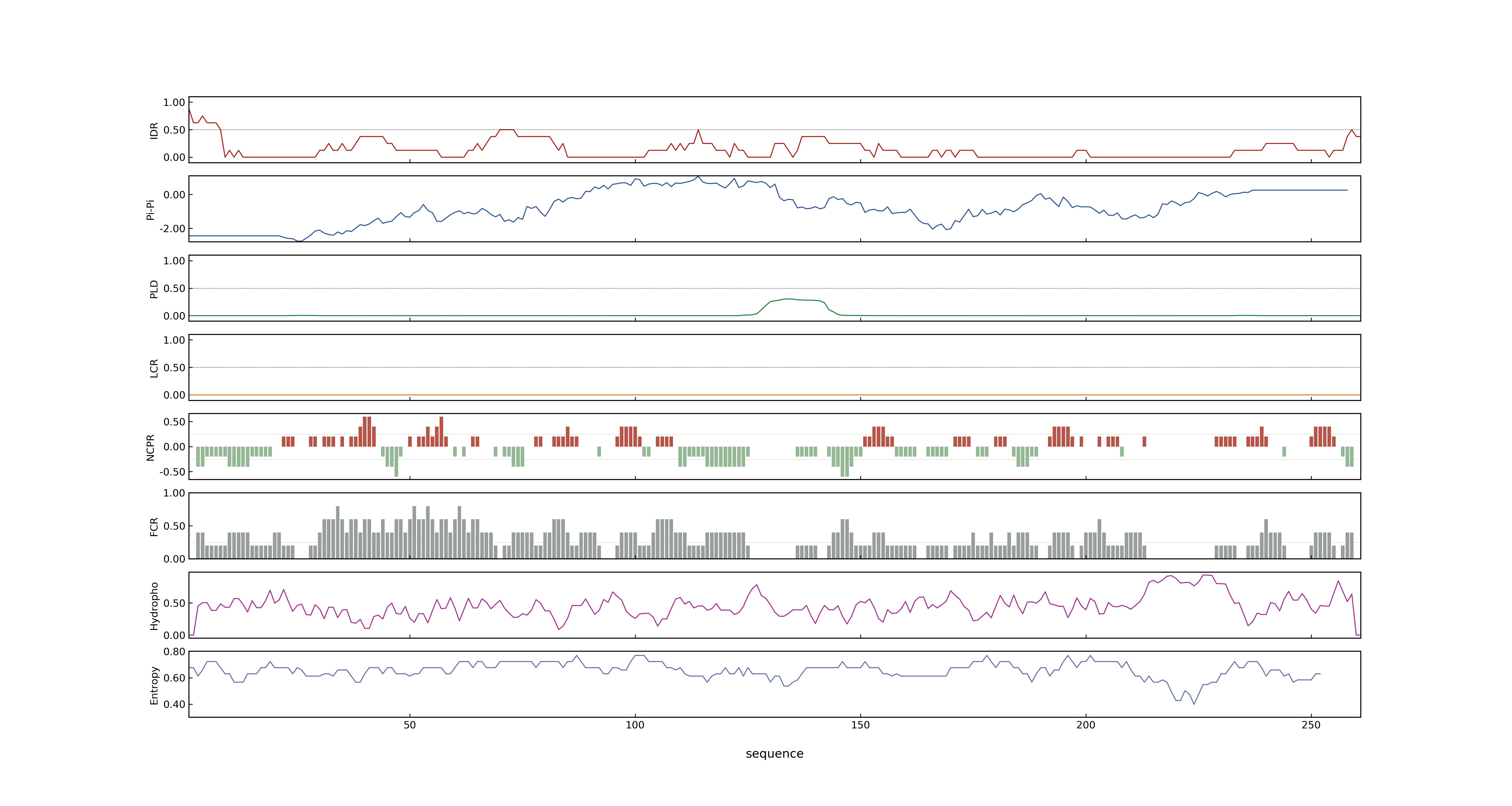Click the 0.00 tick on IDR axis
Image resolution: width=1512 pixels, height=806 pixels.
tap(174, 157)
